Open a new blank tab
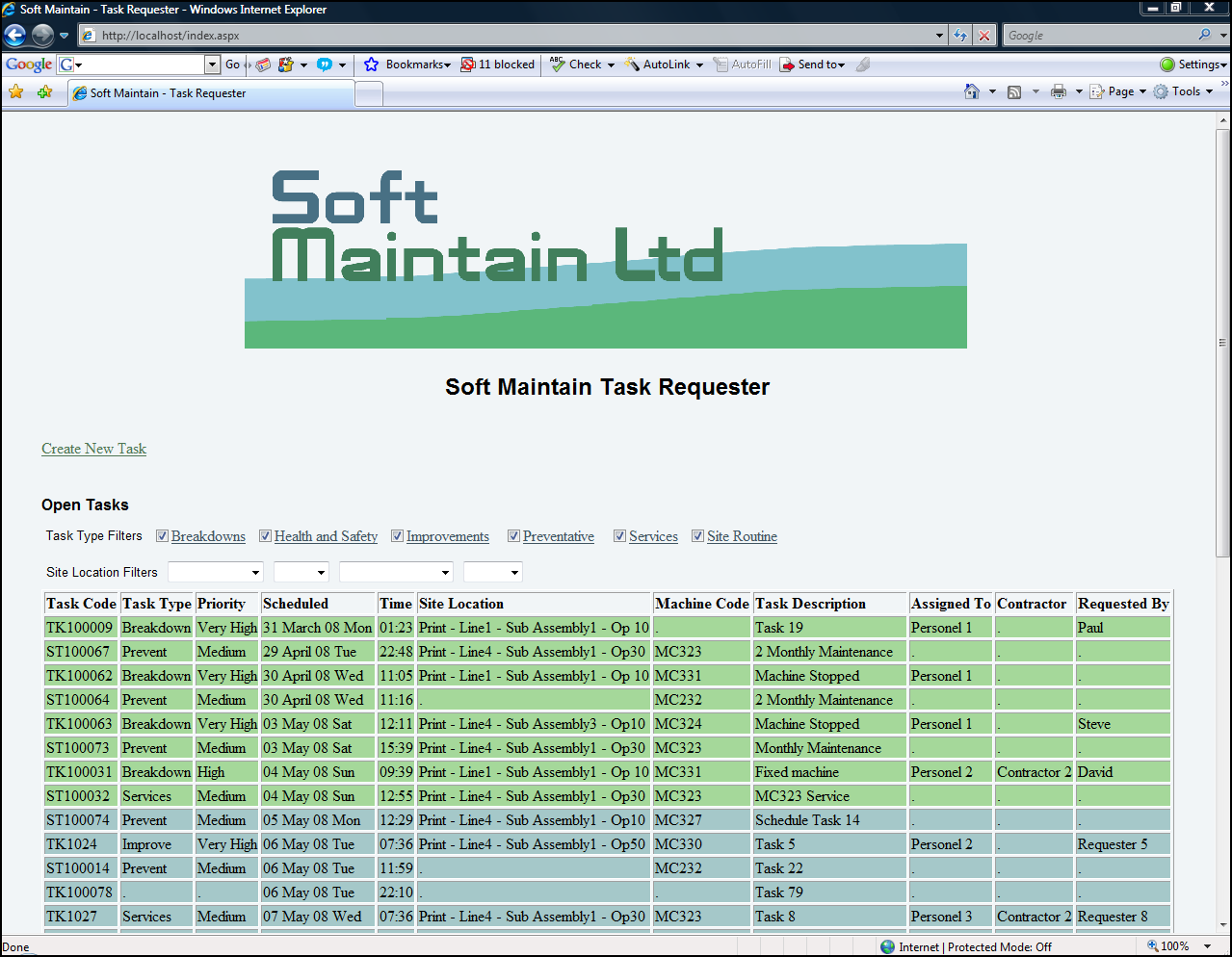 click(x=369, y=93)
